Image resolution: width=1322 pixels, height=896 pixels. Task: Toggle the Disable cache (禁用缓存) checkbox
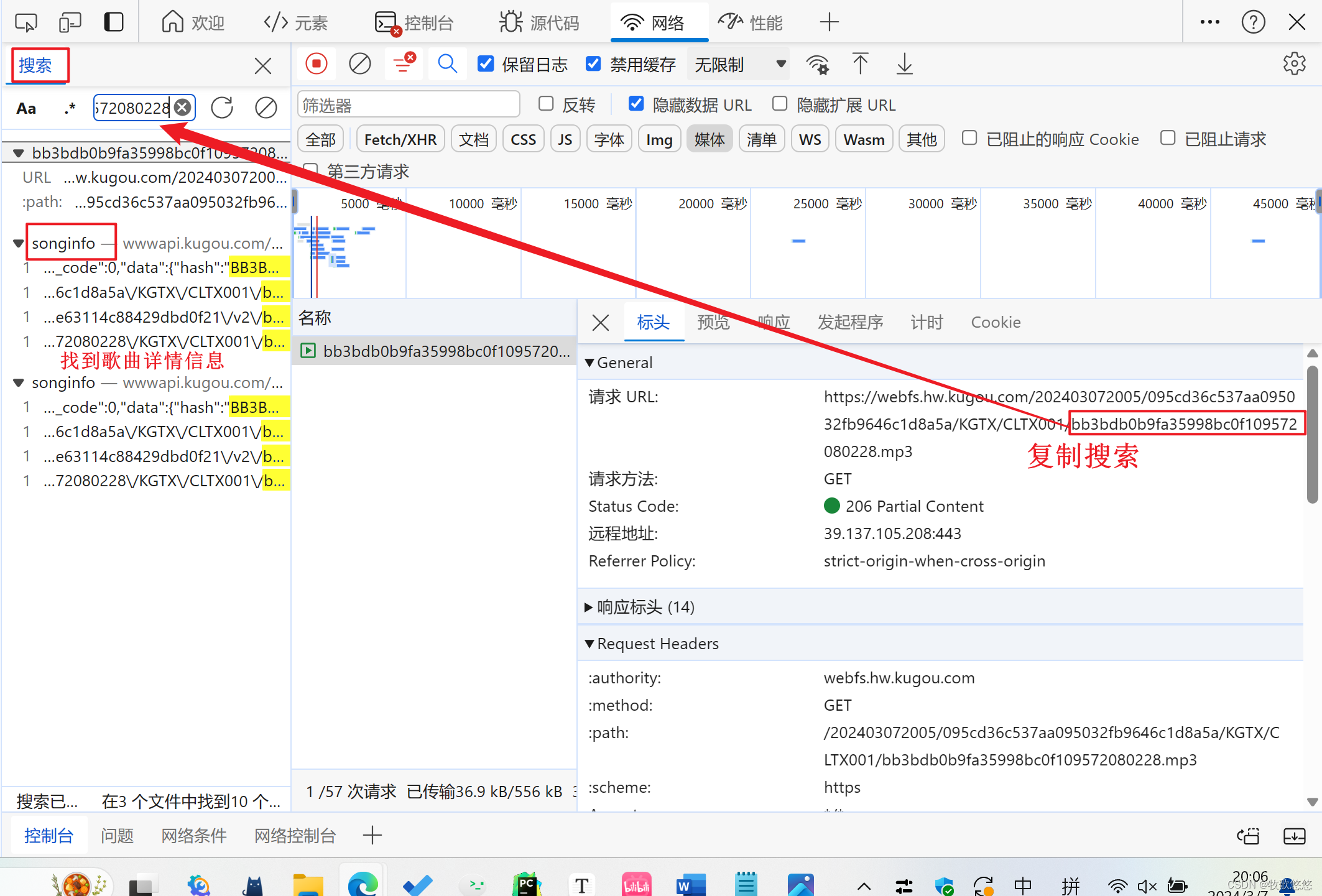tap(593, 63)
